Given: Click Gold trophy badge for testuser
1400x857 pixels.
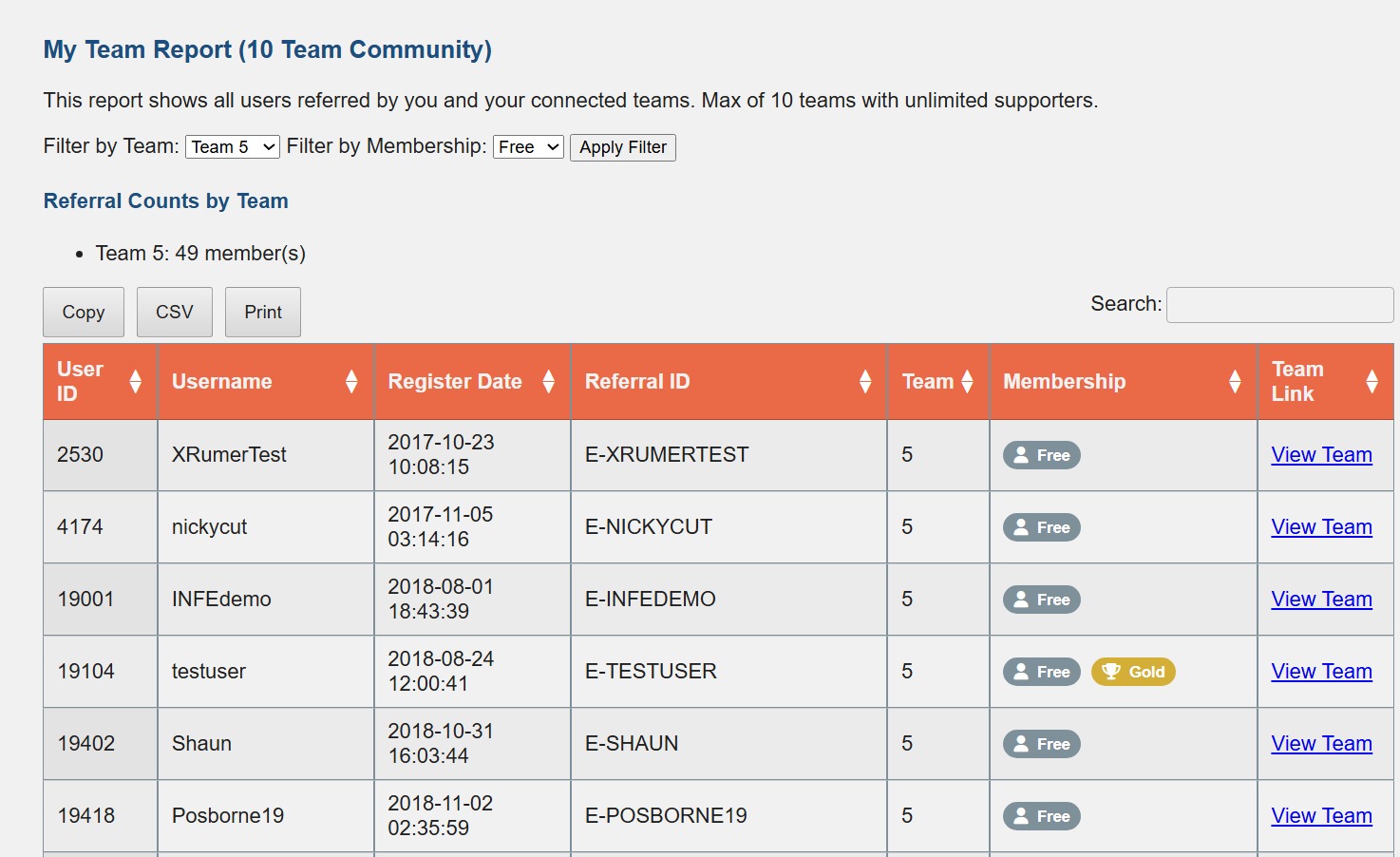Looking at the screenshot, I should [x=1133, y=672].
